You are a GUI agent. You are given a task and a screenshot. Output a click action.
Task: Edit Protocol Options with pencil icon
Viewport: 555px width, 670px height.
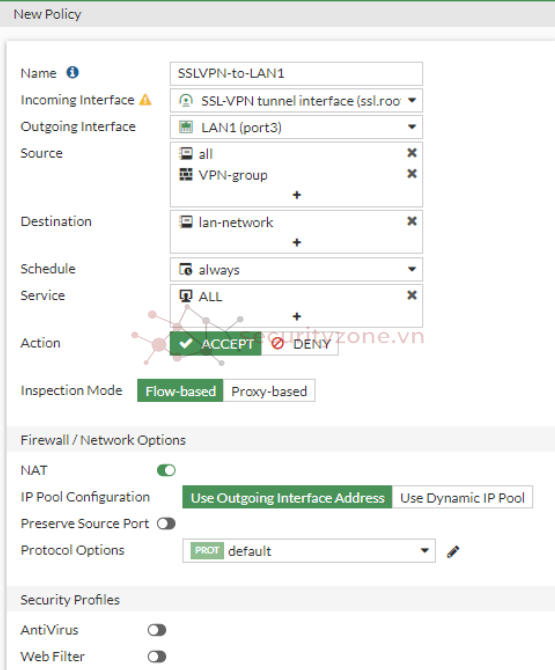[x=453, y=552]
